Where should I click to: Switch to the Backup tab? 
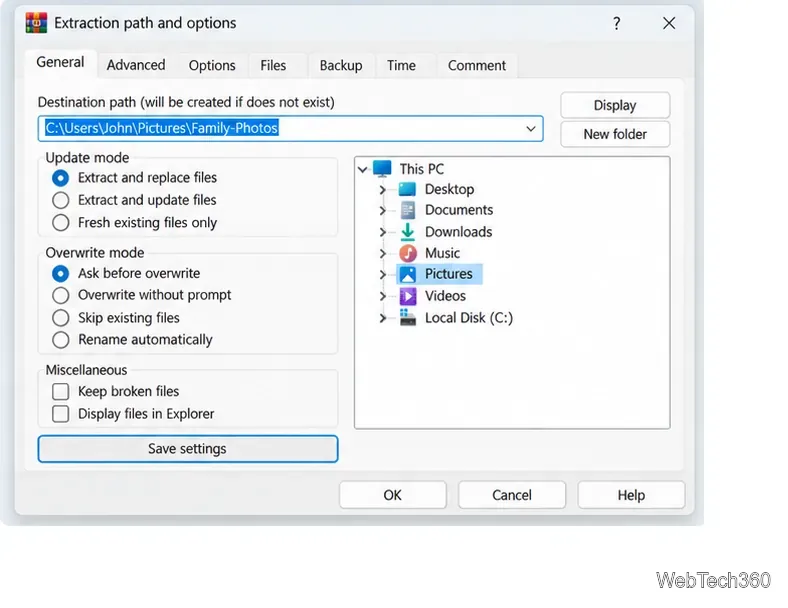click(x=341, y=65)
